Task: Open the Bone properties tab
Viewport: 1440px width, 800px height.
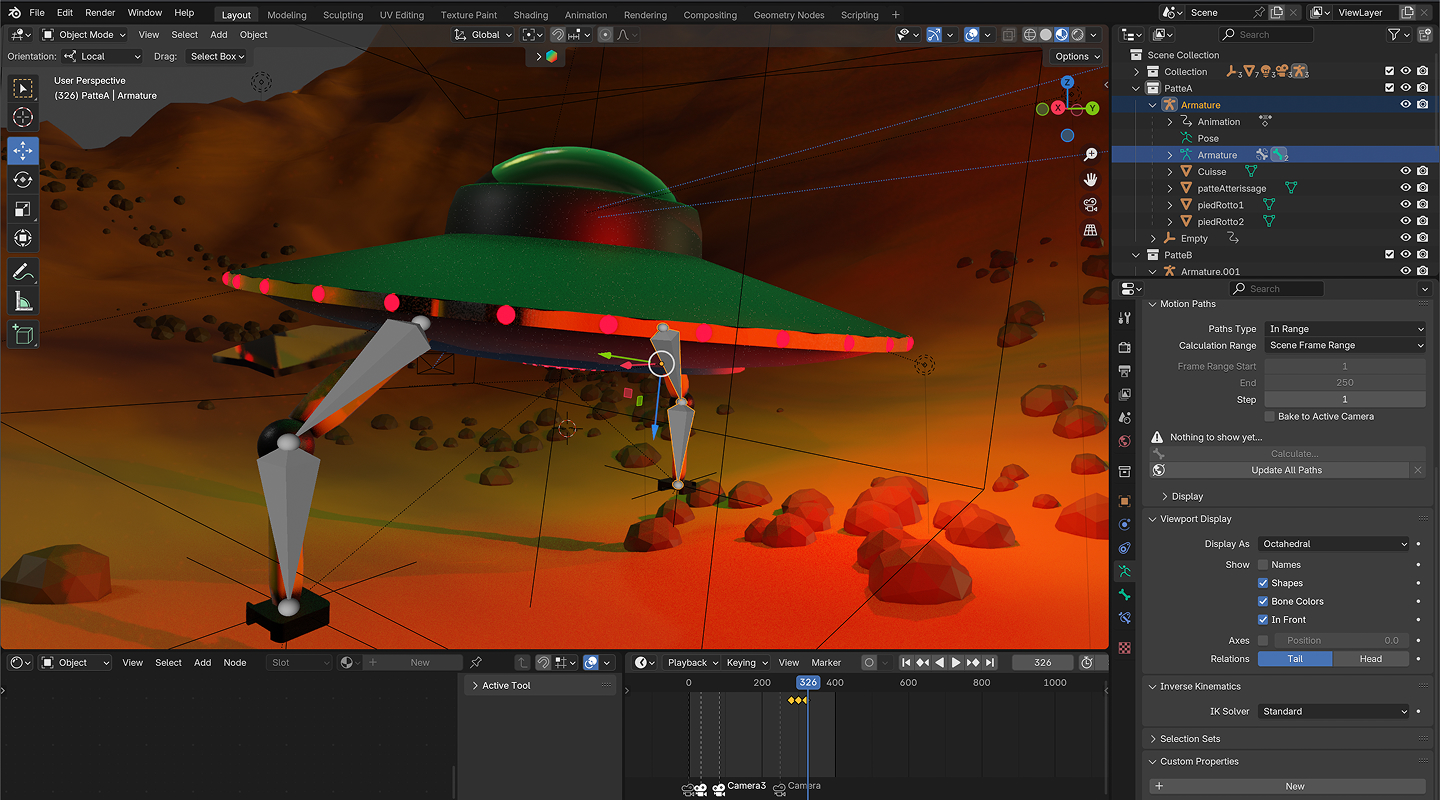Action: (x=1125, y=595)
